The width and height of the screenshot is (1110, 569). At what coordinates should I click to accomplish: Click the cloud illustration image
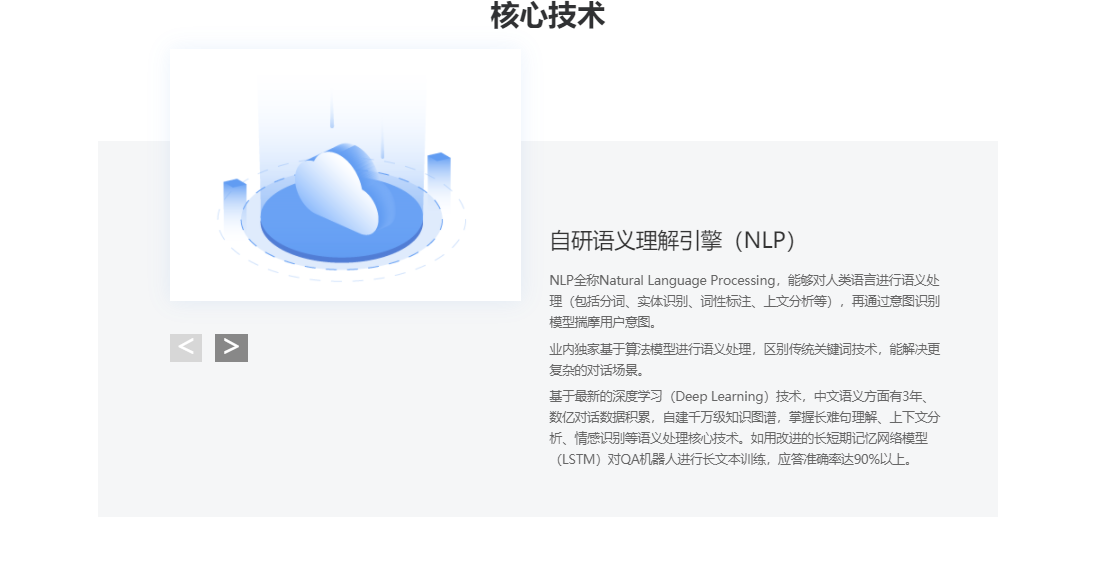pos(345,175)
